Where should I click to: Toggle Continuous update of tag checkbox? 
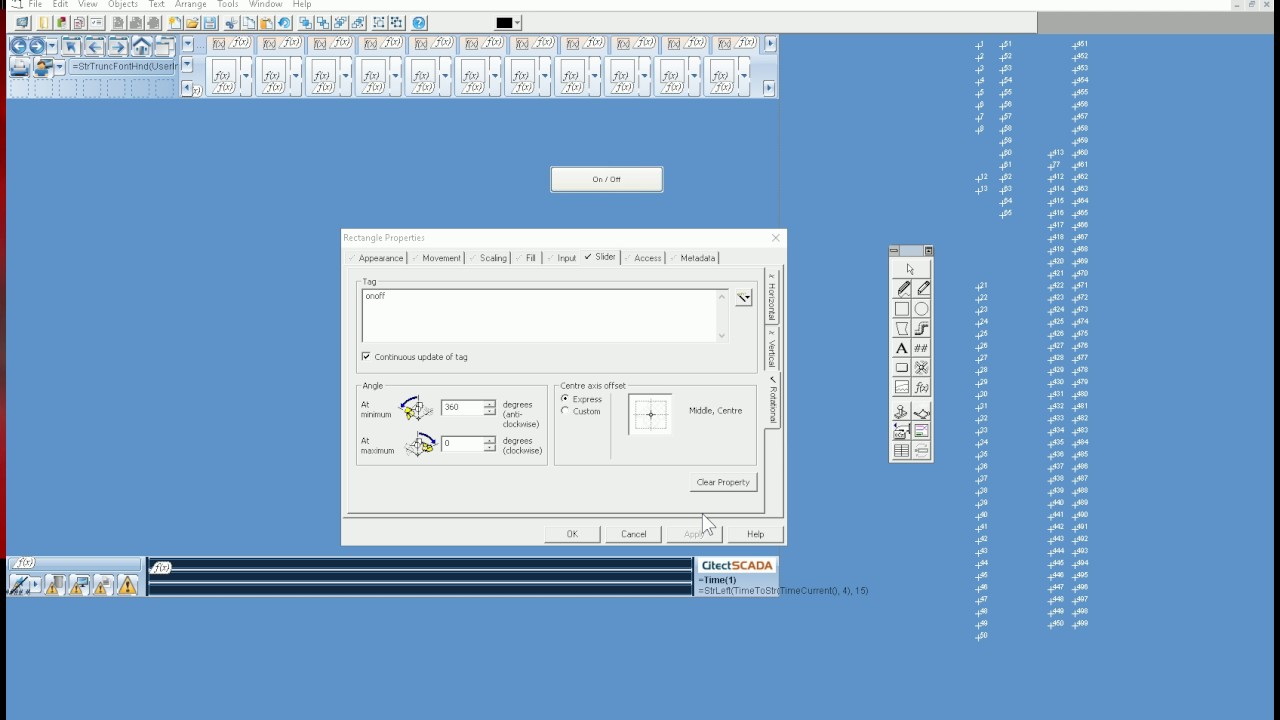click(366, 357)
